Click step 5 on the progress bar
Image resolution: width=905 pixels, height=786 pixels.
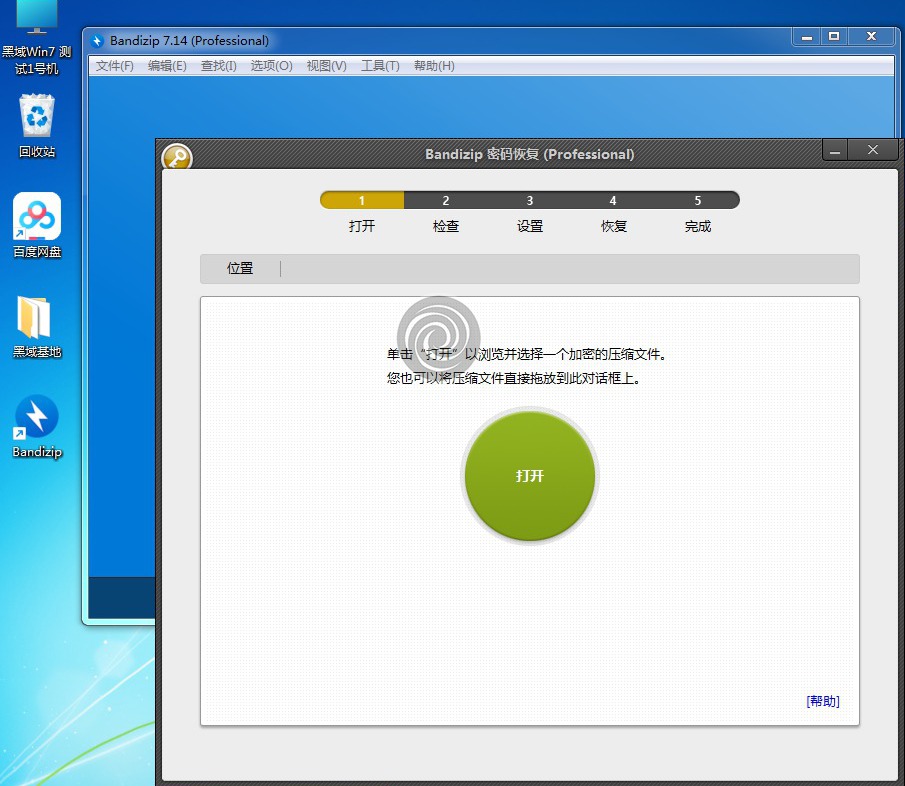click(x=697, y=200)
